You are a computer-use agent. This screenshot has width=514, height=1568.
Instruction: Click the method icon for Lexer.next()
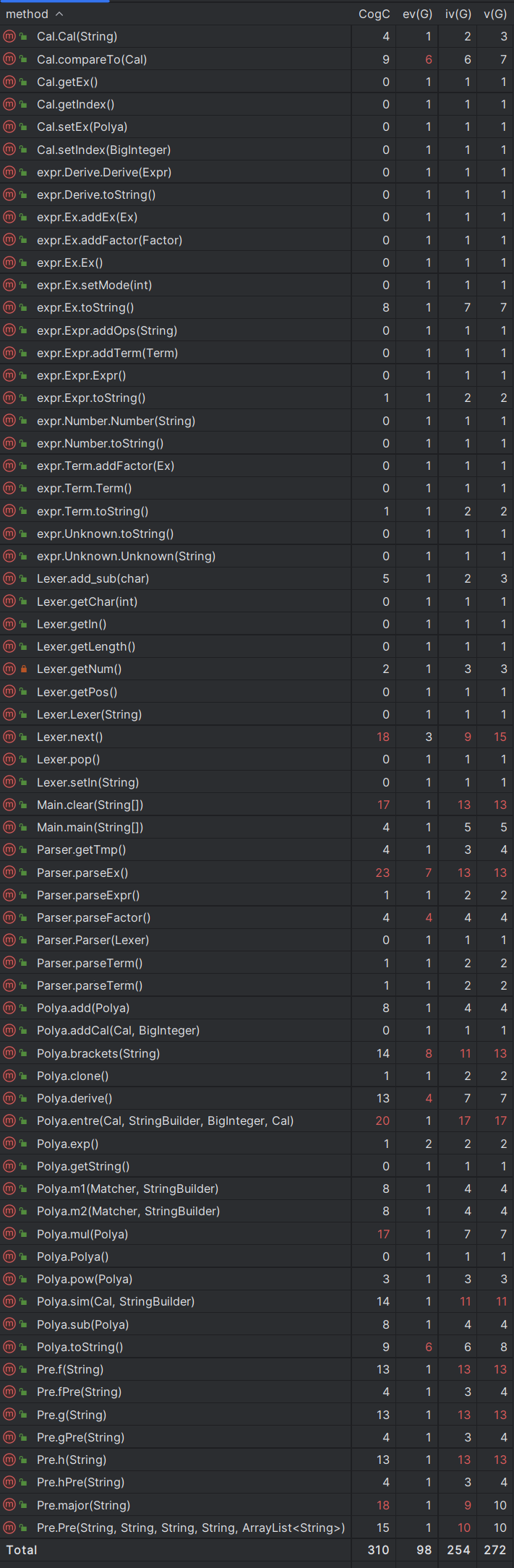pyautogui.click(x=9, y=737)
